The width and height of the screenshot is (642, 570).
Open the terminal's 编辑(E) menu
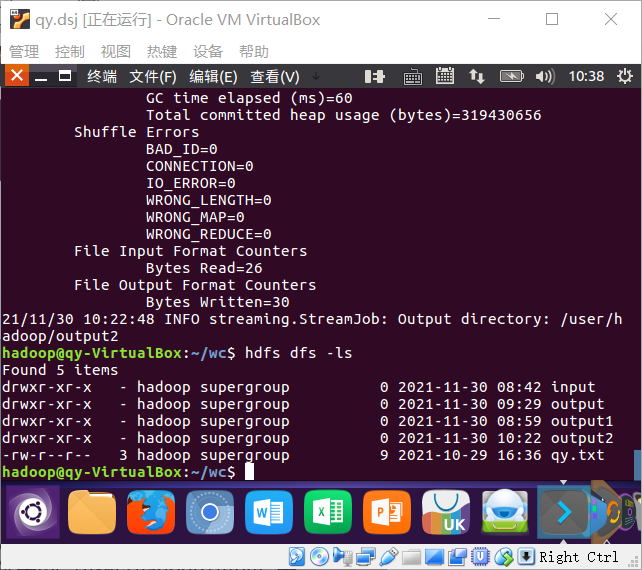click(213, 77)
